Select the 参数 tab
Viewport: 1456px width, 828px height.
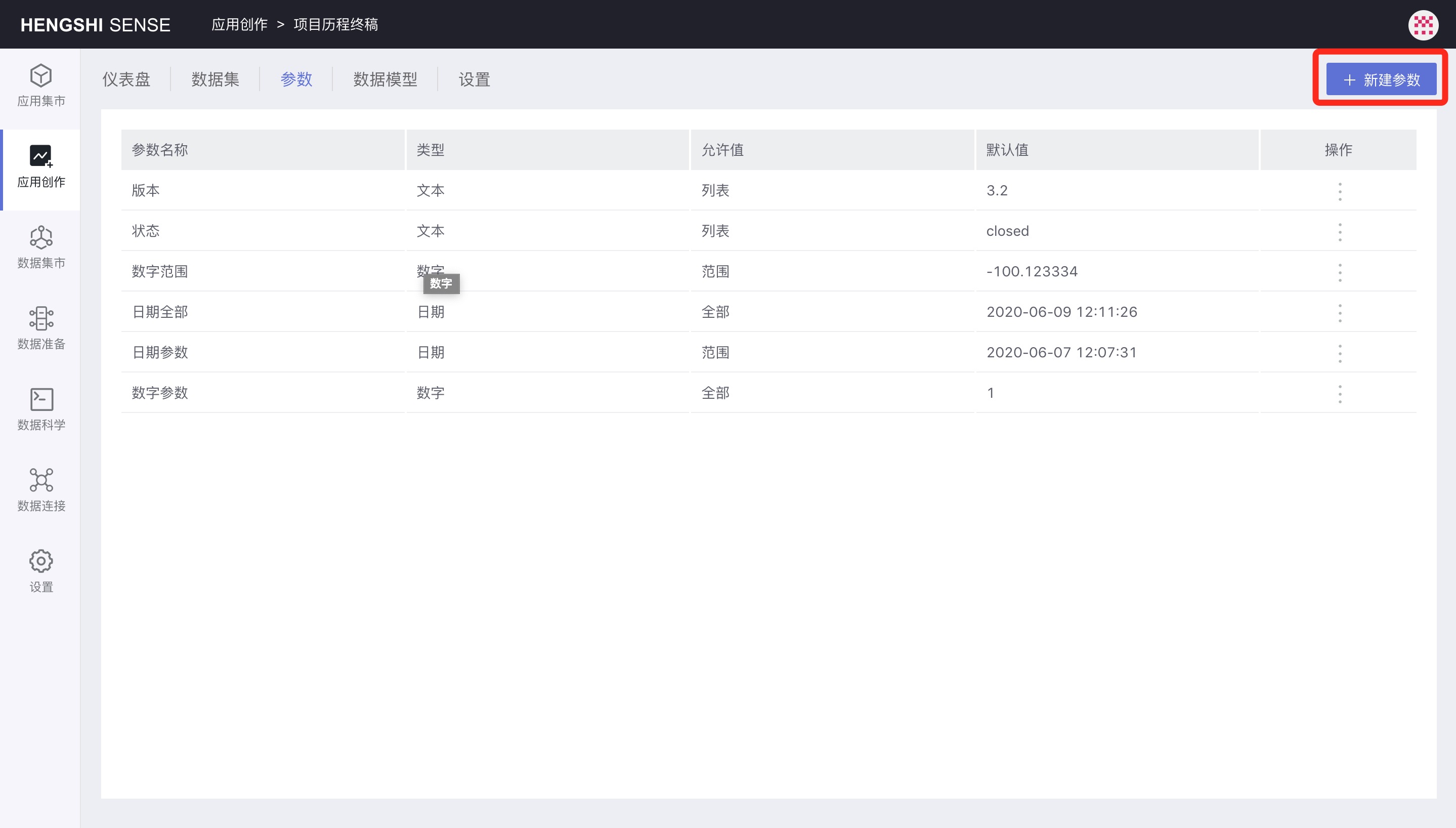point(296,79)
